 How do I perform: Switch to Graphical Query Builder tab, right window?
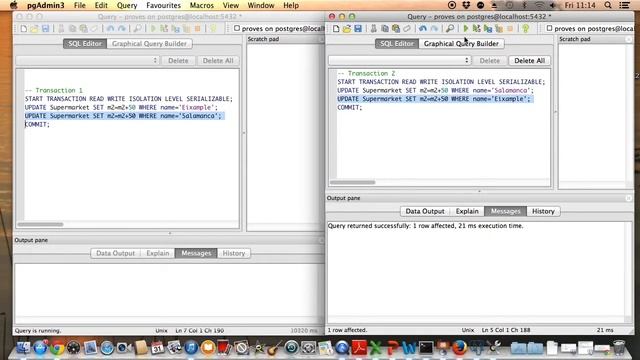461,44
